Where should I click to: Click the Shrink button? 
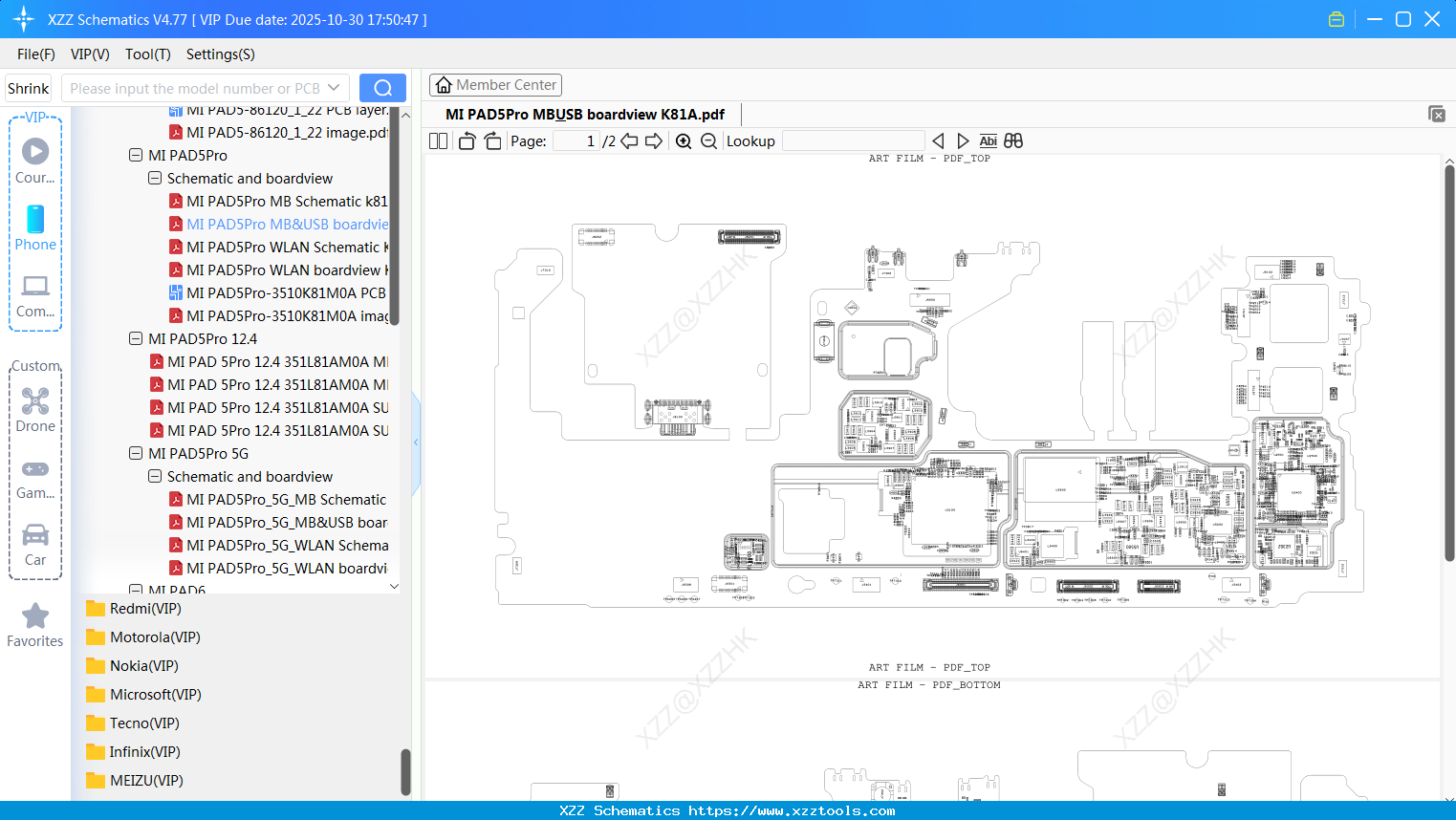click(27, 87)
